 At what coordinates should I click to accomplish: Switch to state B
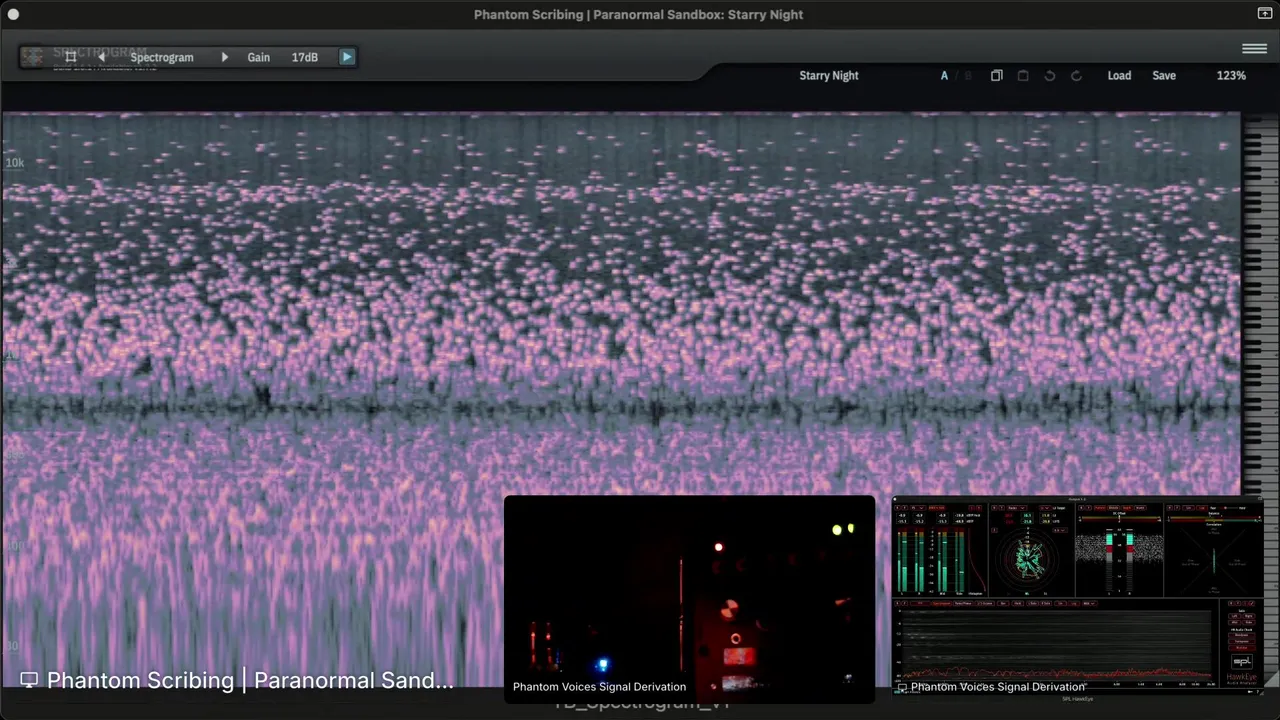point(967,75)
